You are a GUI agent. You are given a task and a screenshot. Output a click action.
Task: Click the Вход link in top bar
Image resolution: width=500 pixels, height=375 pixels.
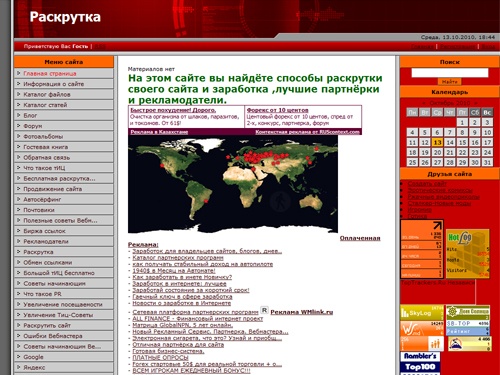tap(488, 47)
